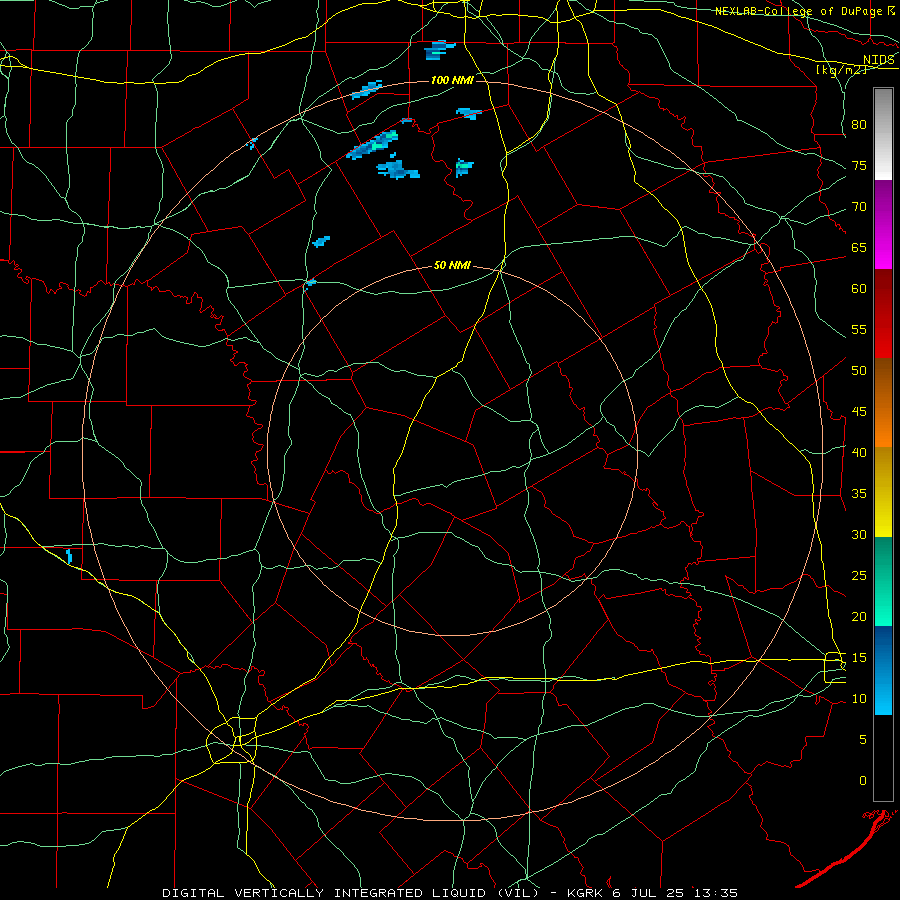Click the 40 value on the color scale
Viewport: 900px width, 900px height.
click(x=859, y=452)
